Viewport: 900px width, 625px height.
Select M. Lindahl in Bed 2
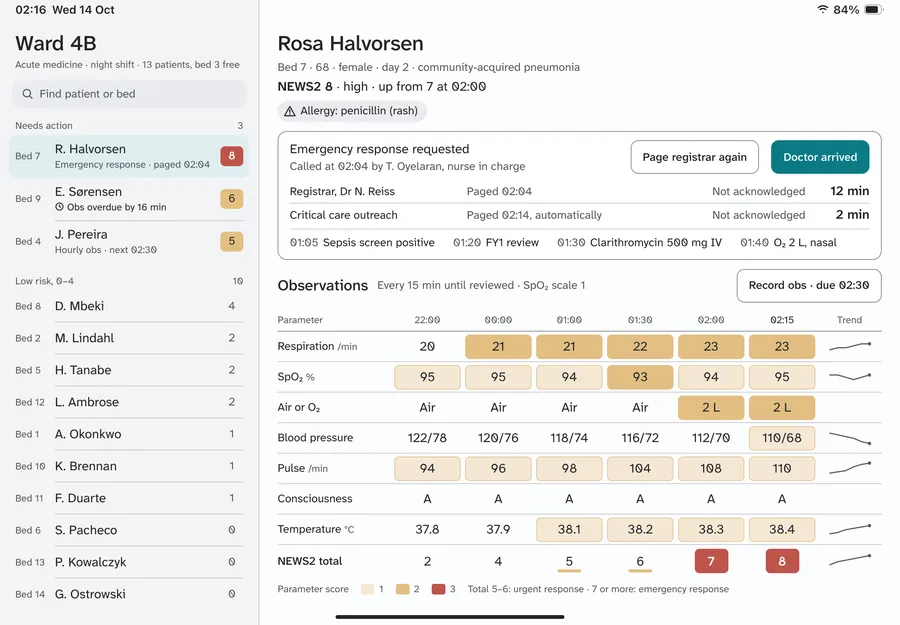129,338
